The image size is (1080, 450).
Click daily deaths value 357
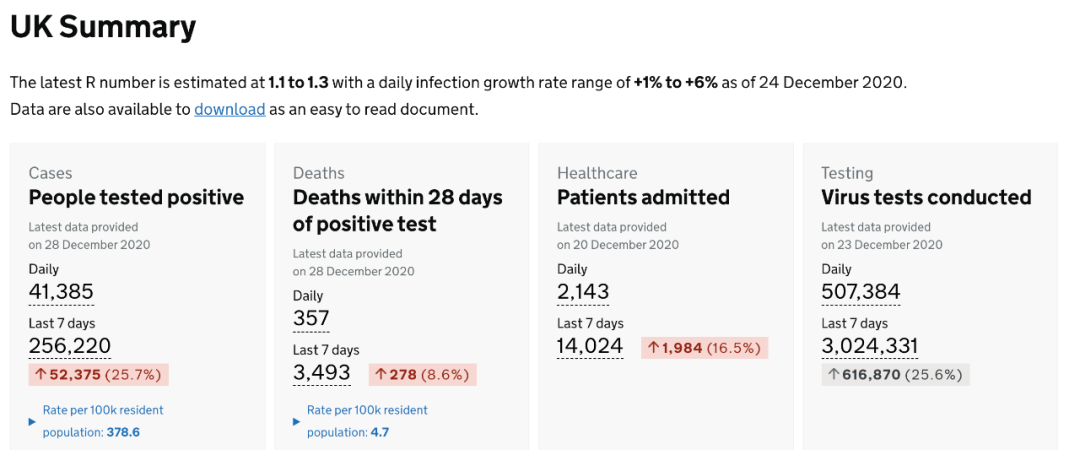(x=310, y=319)
